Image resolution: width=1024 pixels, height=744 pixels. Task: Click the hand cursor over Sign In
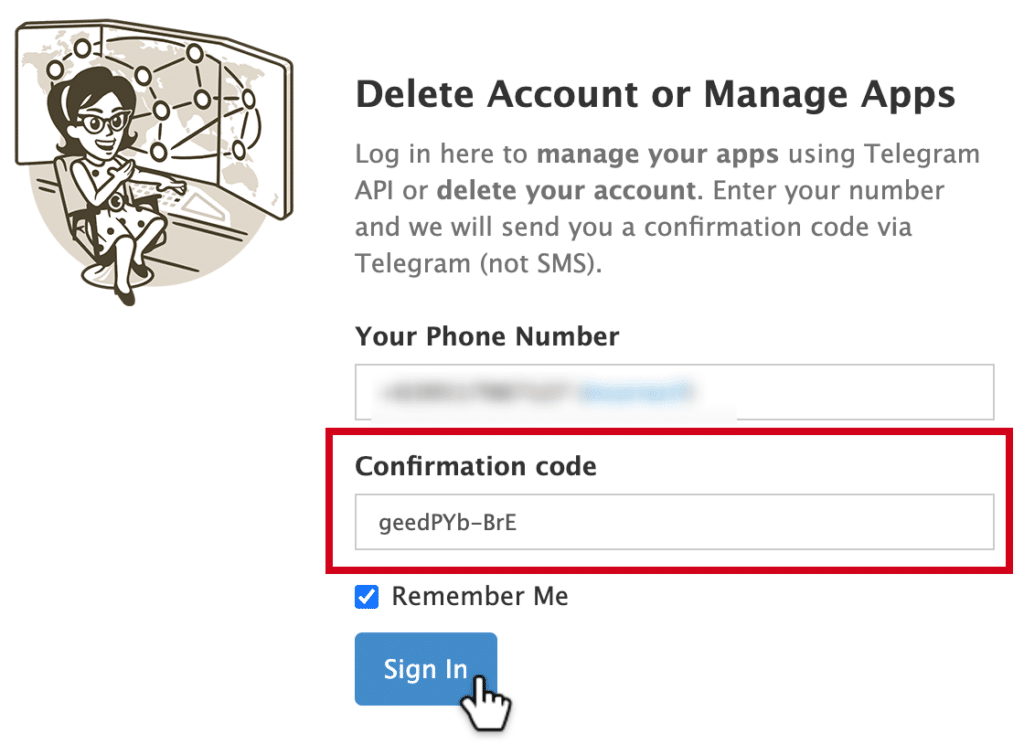[487, 703]
